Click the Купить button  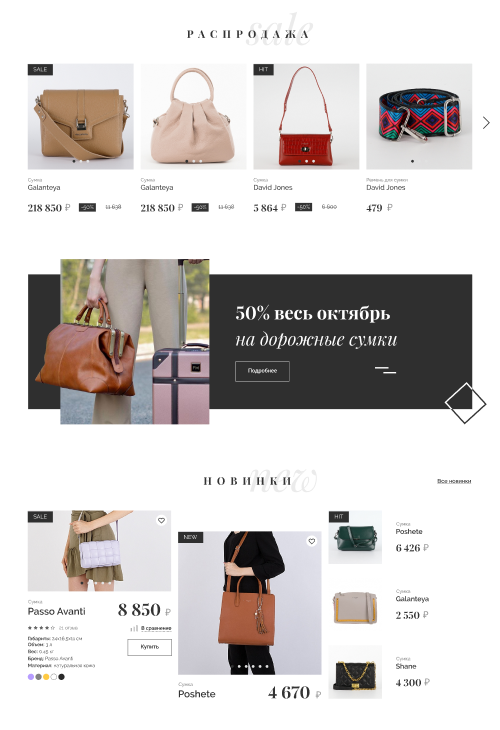click(149, 647)
